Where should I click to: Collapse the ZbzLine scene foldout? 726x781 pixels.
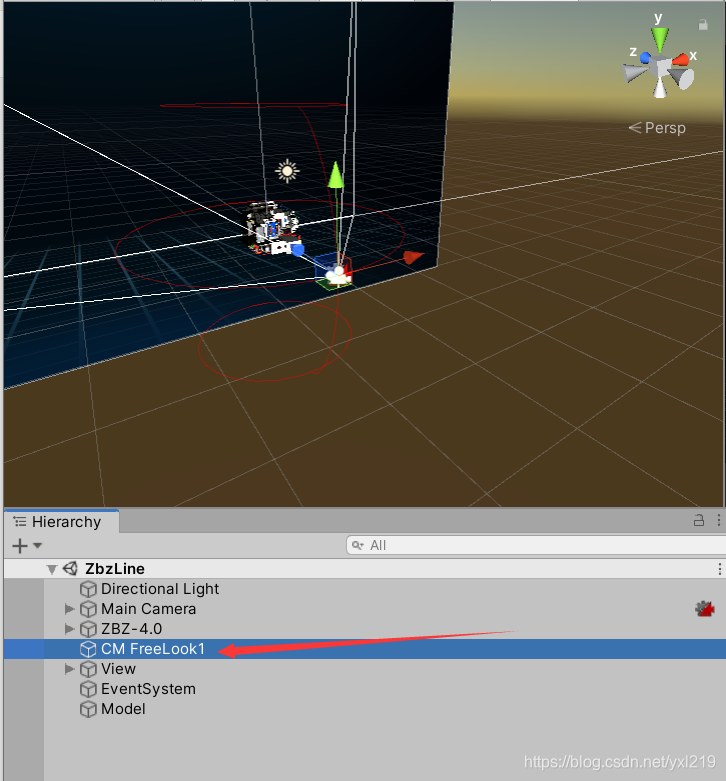click(52, 569)
